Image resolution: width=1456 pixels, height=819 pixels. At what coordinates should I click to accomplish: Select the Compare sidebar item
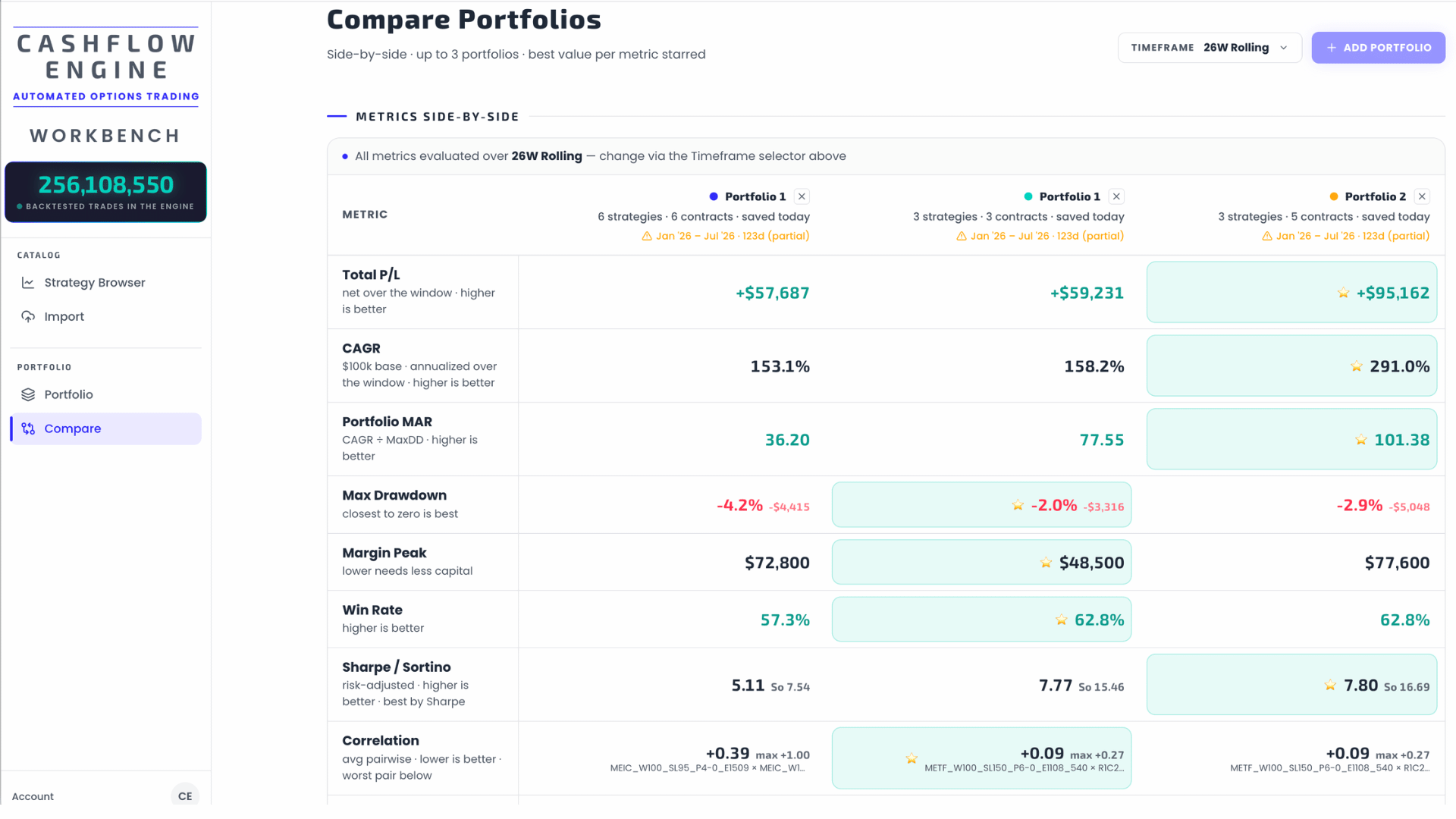point(106,428)
